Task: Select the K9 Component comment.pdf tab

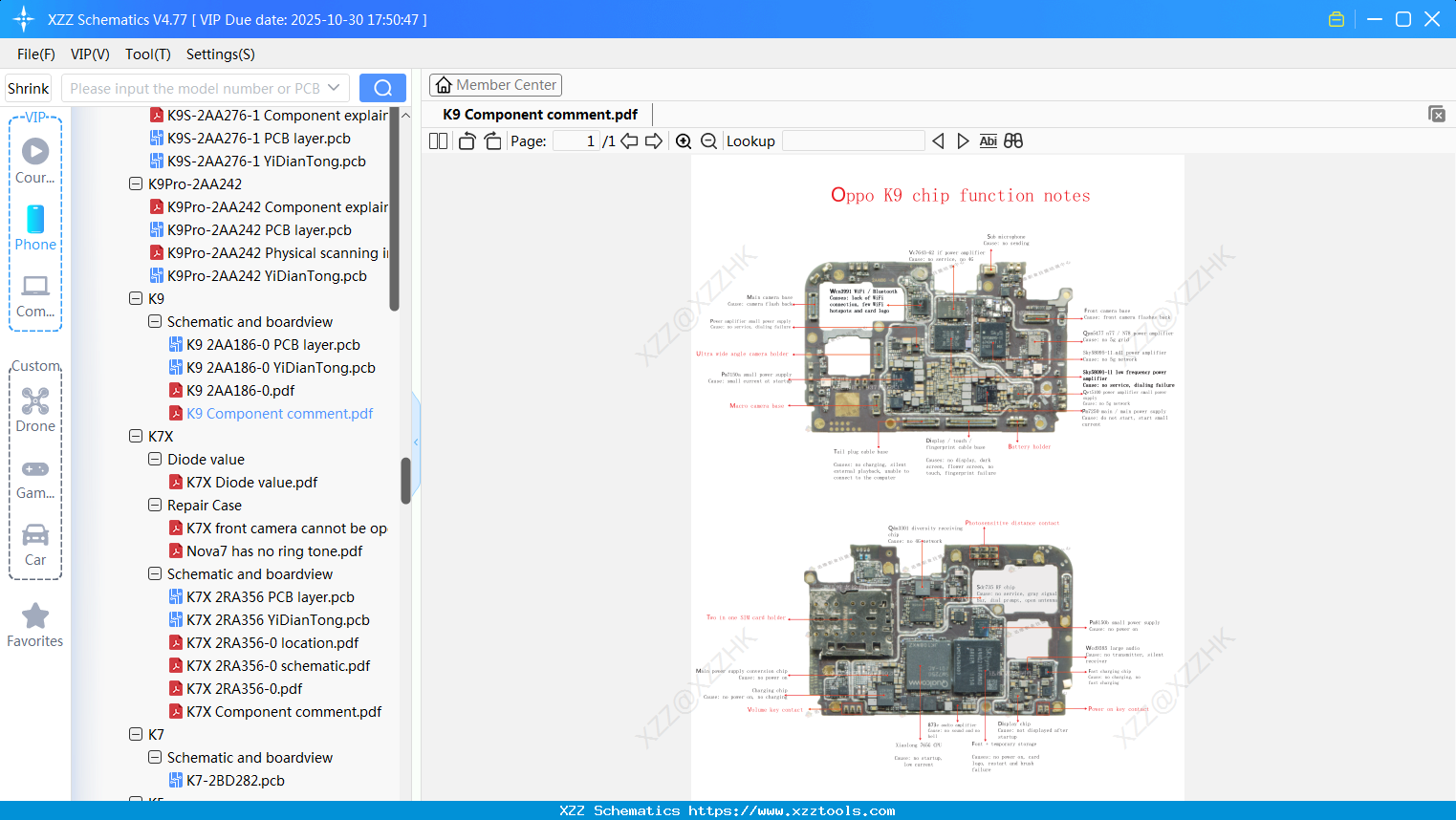Action: tap(540, 115)
